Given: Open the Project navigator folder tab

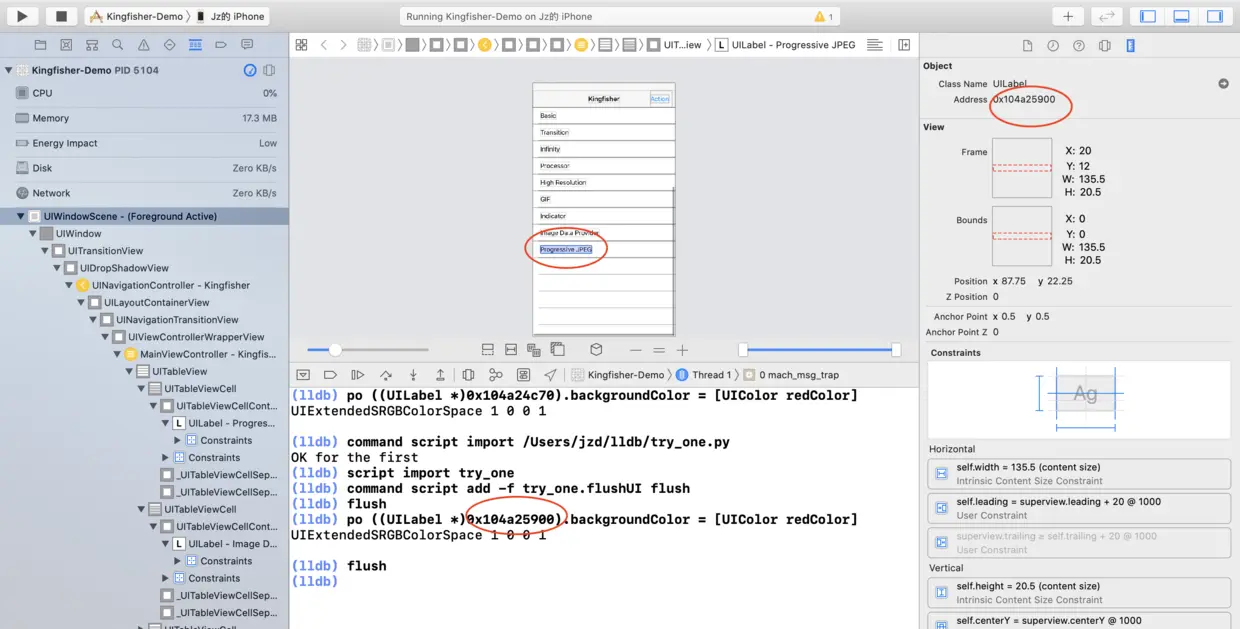Looking at the screenshot, I should [x=40, y=45].
